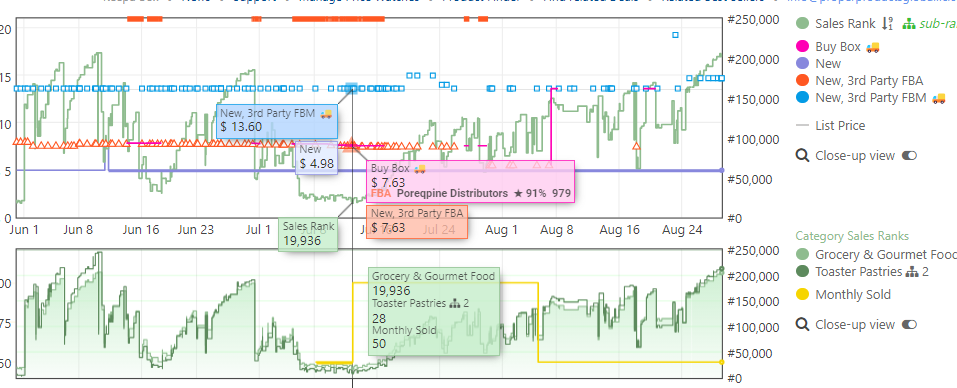Screen dimensions: 957x388
Task: Click the outlier blue FBM square near Aug 24
Action: point(675,35)
